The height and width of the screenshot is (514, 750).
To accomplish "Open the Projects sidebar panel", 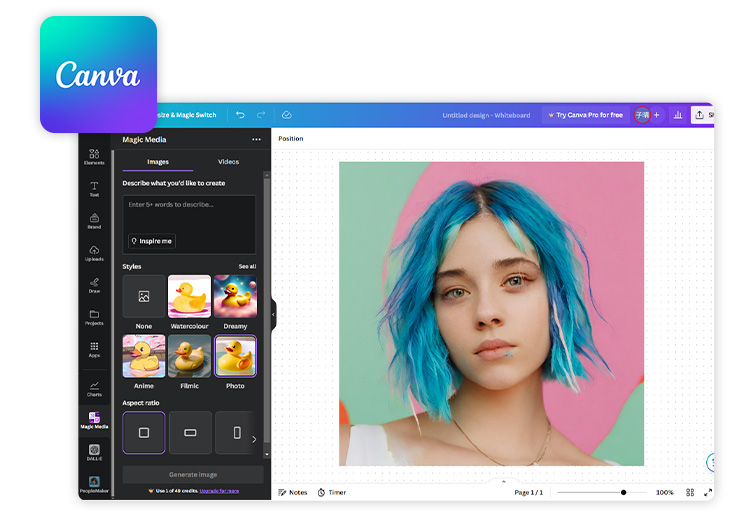I will pyautogui.click(x=94, y=317).
